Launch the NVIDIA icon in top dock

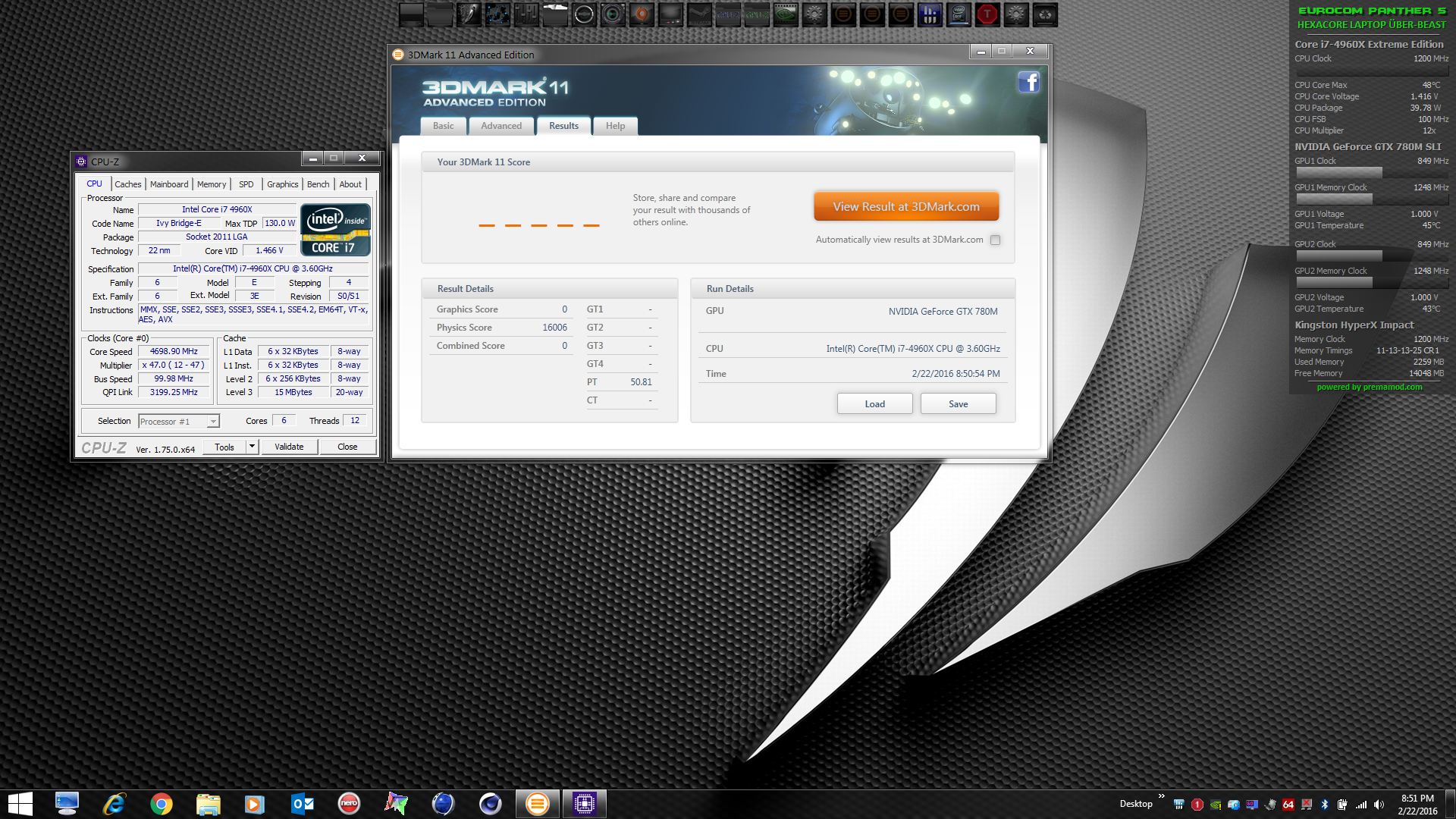tap(786, 14)
